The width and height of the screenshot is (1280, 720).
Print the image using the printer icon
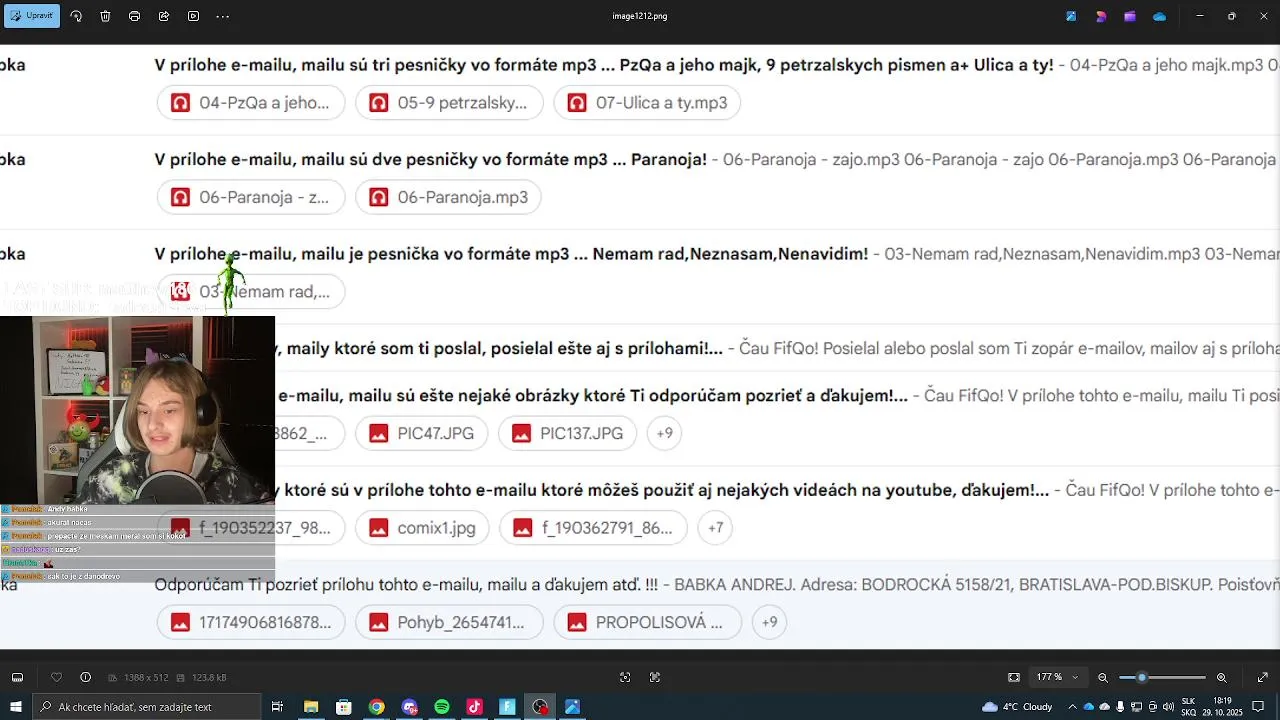pos(135,16)
